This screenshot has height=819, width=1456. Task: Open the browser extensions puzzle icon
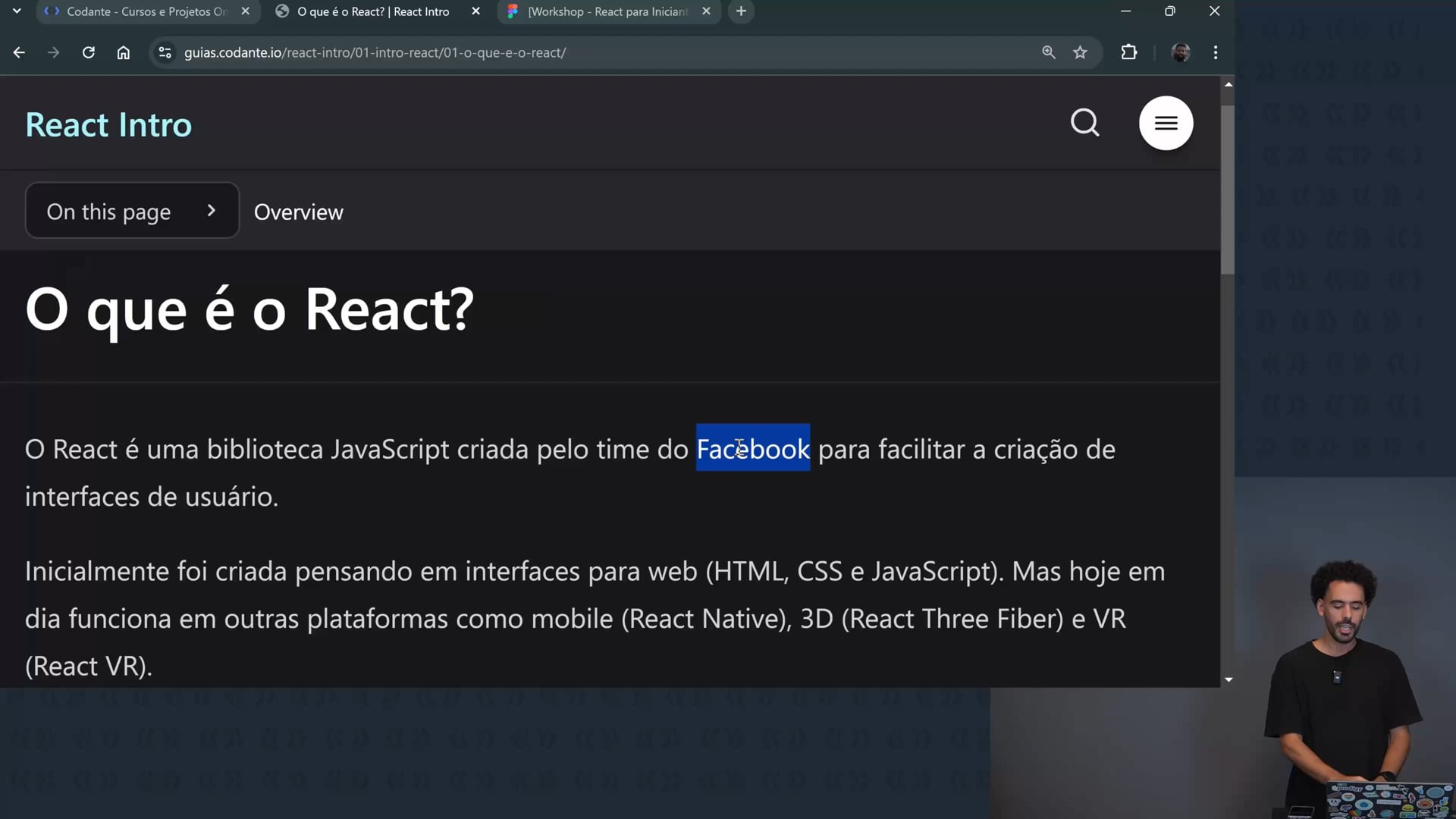click(1128, 52)
